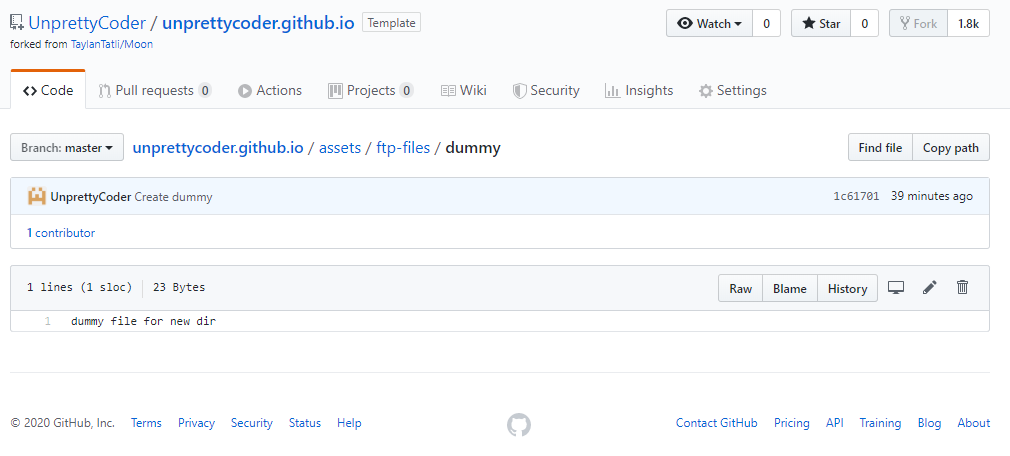Expand the Branch: master selector

coord(67,147)
